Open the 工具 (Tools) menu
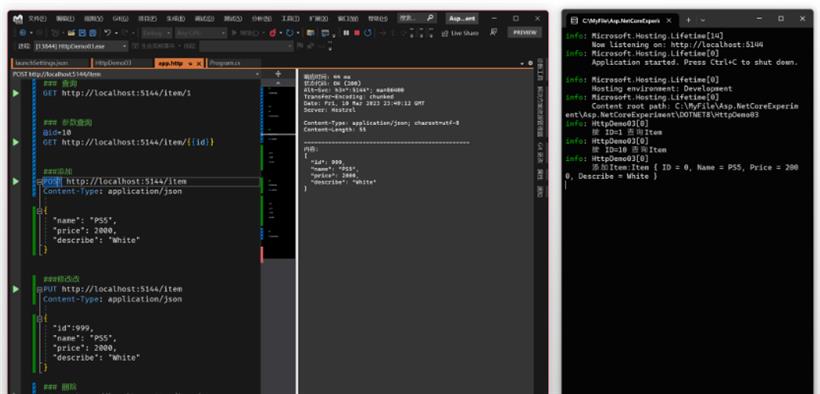The width and height of the screenshot is (820, 394). pos(290,18)
